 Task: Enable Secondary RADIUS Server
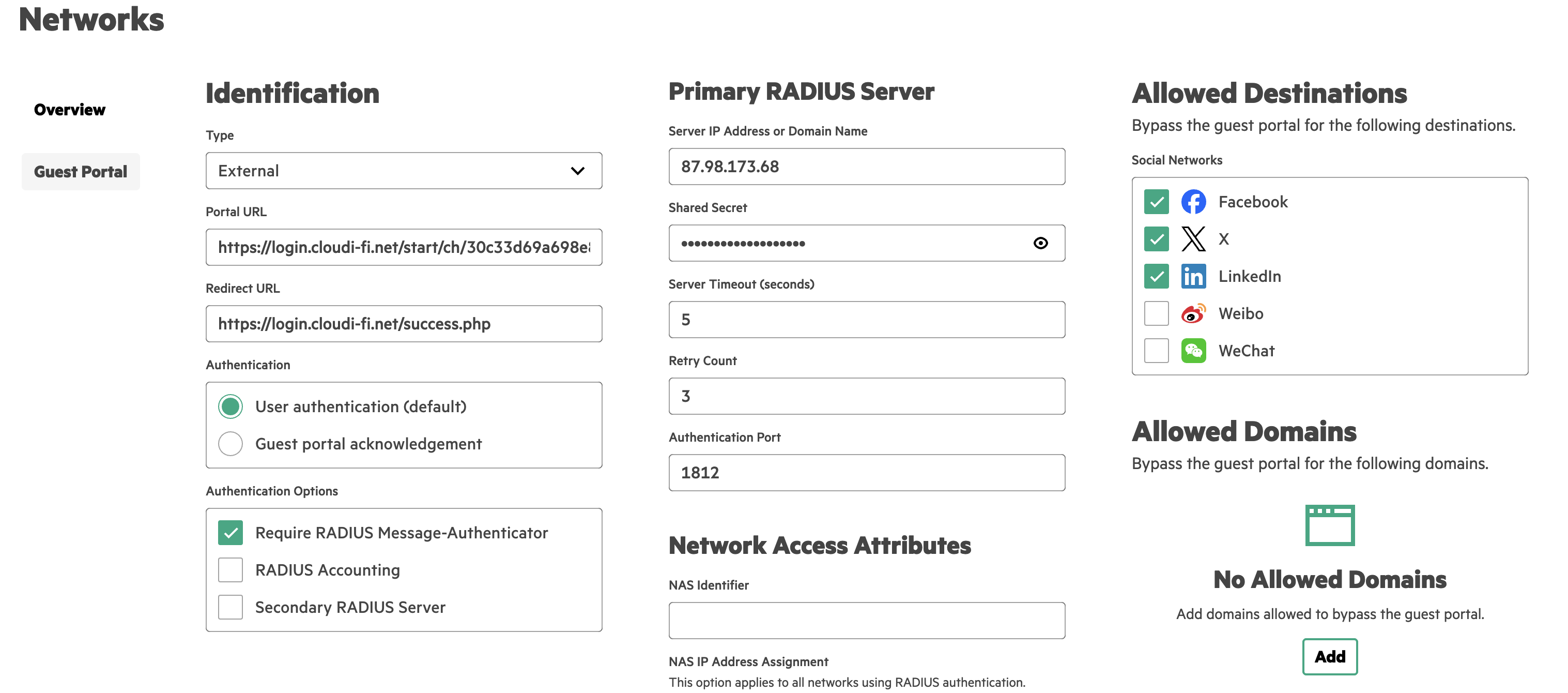[230, 607]
